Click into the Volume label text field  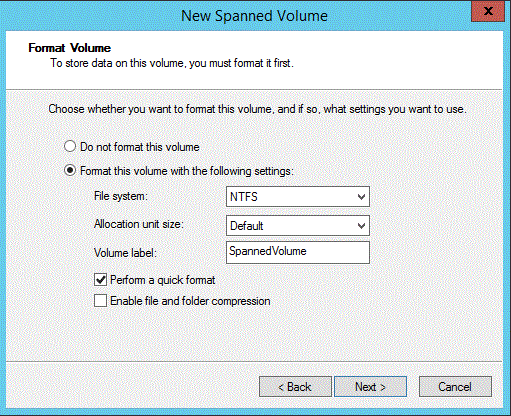(x=298, y=252)
